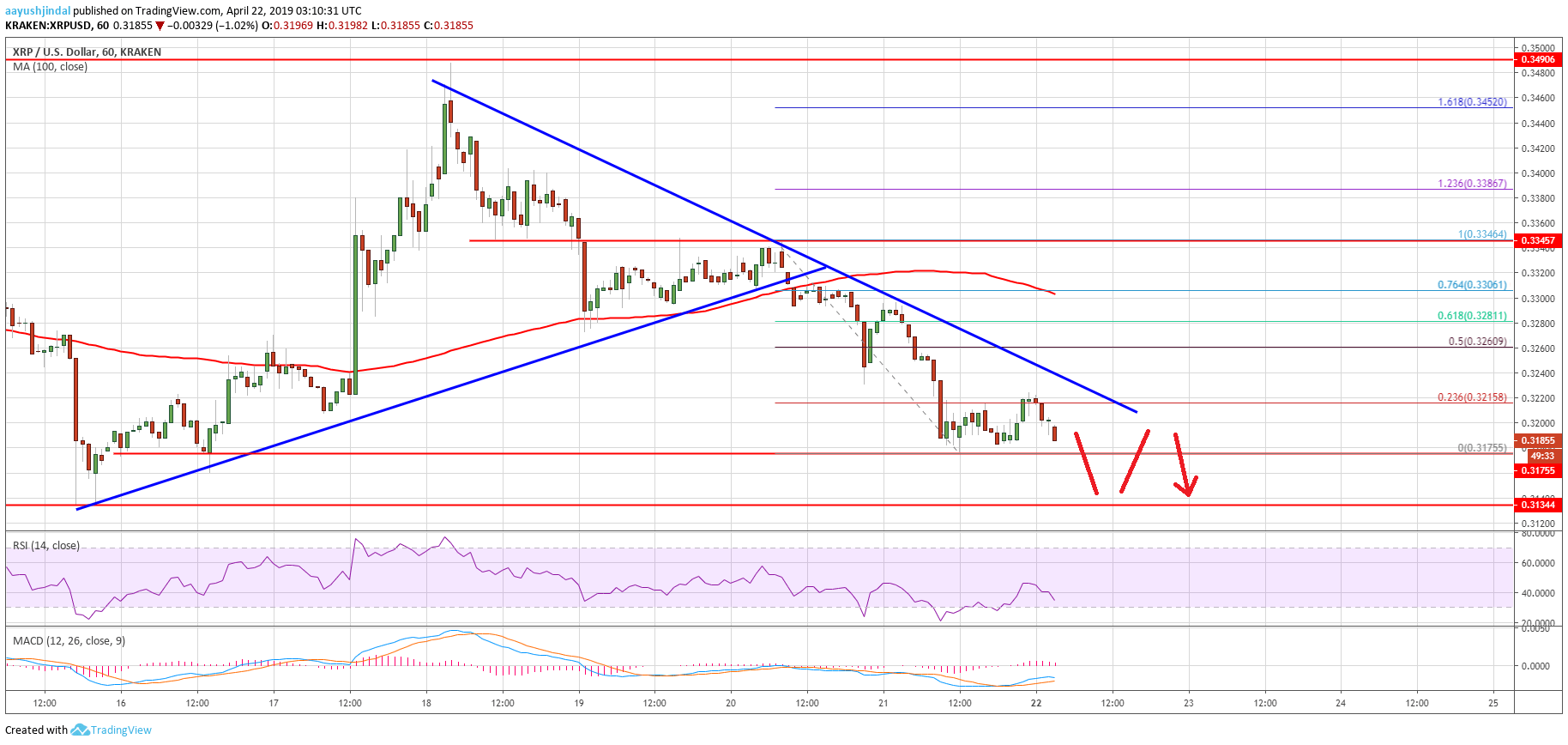Click the 'MA (100, close)' indicator label
Image resolution: width=1568 pixels, height=745 pixels.
coord(50,67)
